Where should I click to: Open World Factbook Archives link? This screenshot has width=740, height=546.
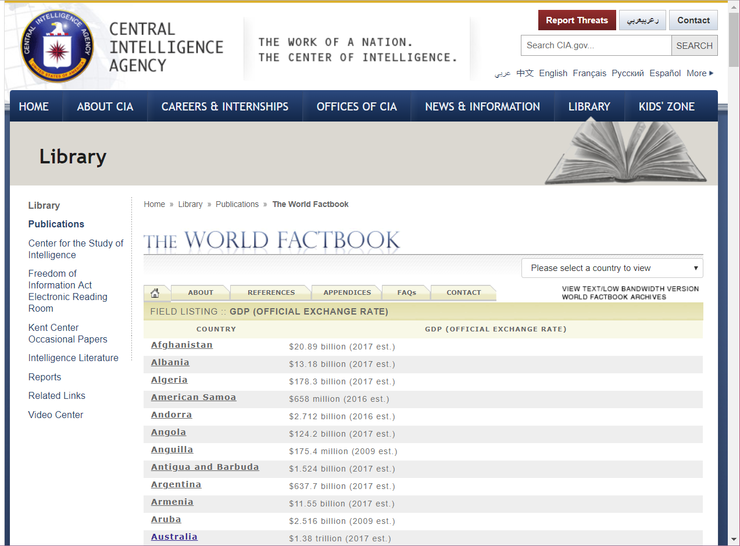tap(614, 297)
